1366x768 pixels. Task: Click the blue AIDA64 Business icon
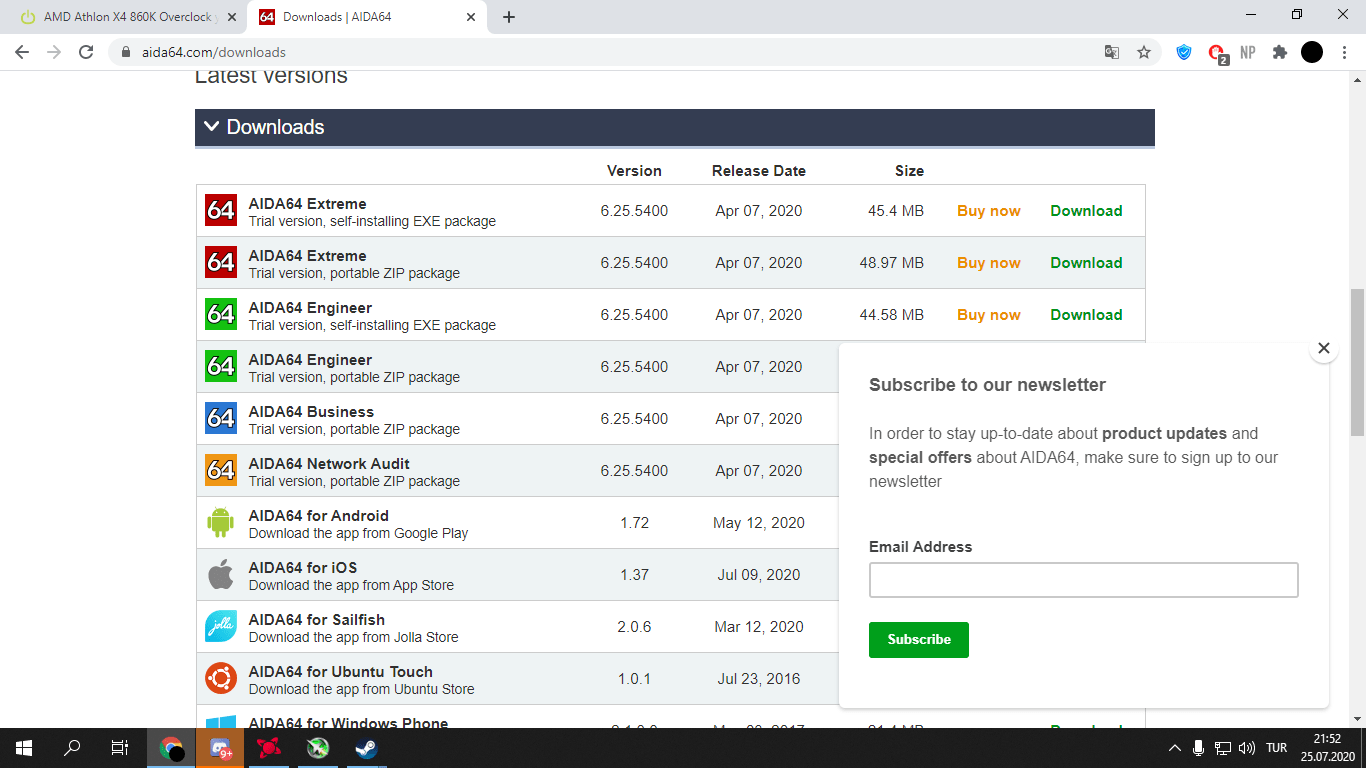point(221,418)
